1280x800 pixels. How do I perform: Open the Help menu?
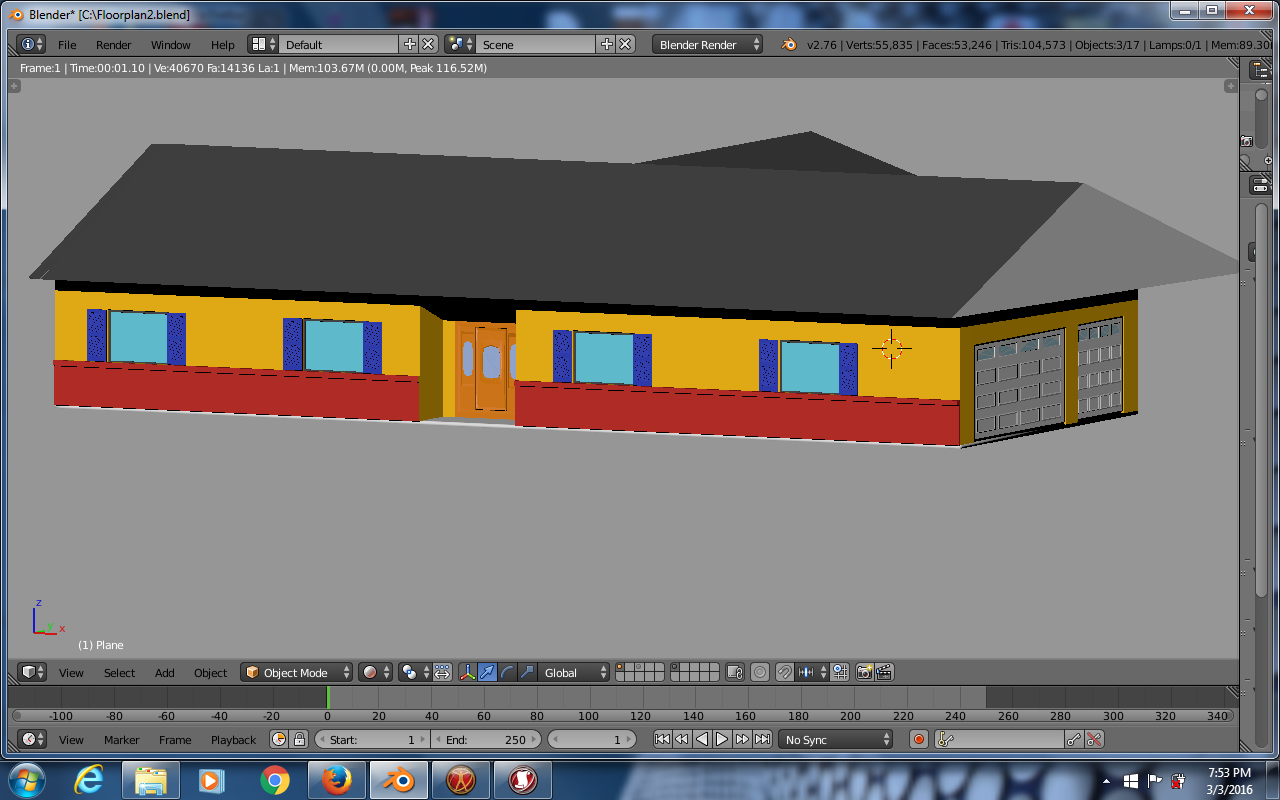[222, 45]
